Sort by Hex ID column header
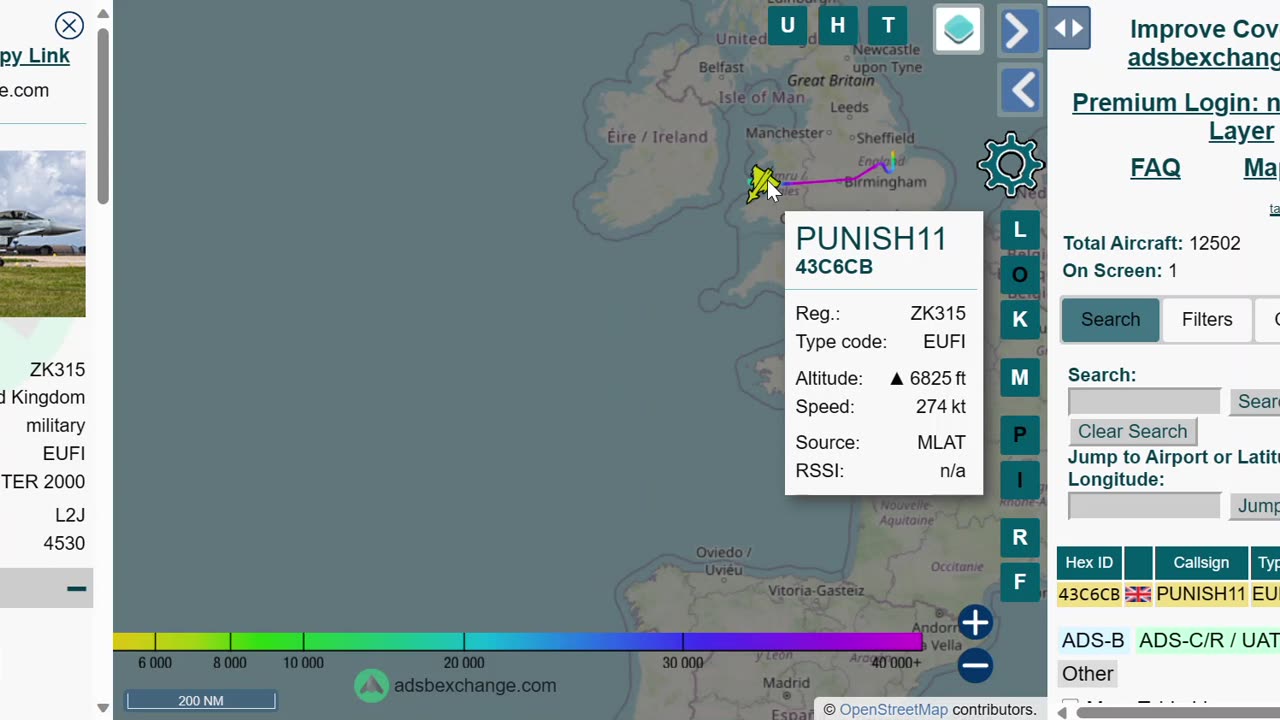The width and height of the screenshot is (1280, 720). pyautogui.click(x=1089, y=563)
